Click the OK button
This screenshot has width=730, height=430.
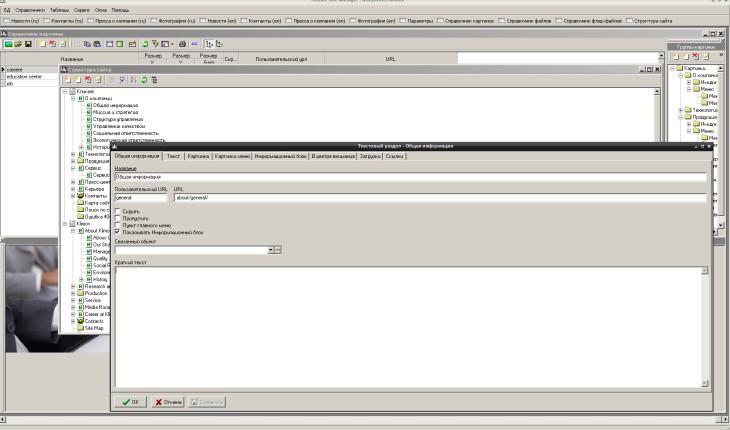pyautogui.click(x=130, y=402)
